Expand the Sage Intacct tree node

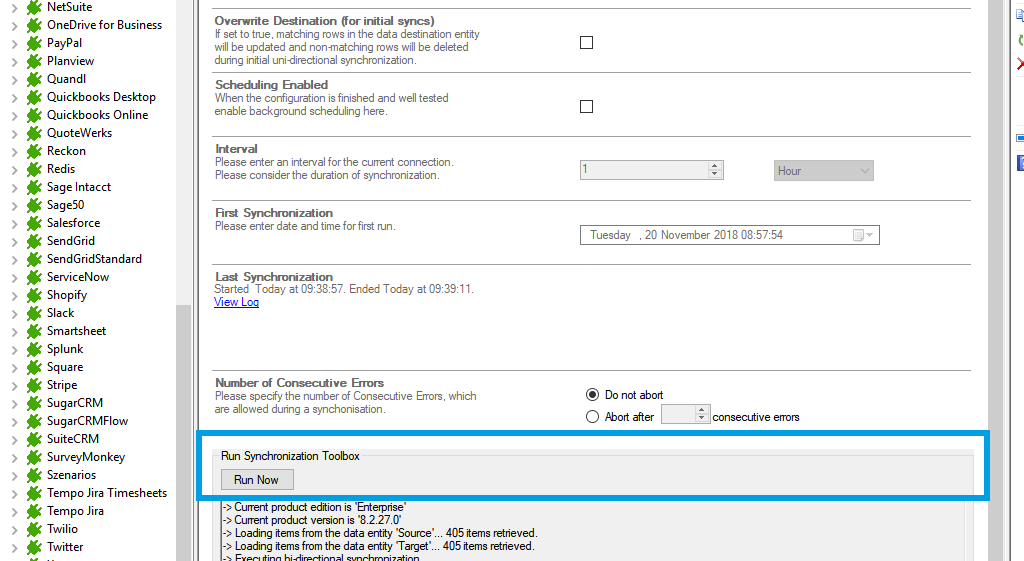[14, 187]
